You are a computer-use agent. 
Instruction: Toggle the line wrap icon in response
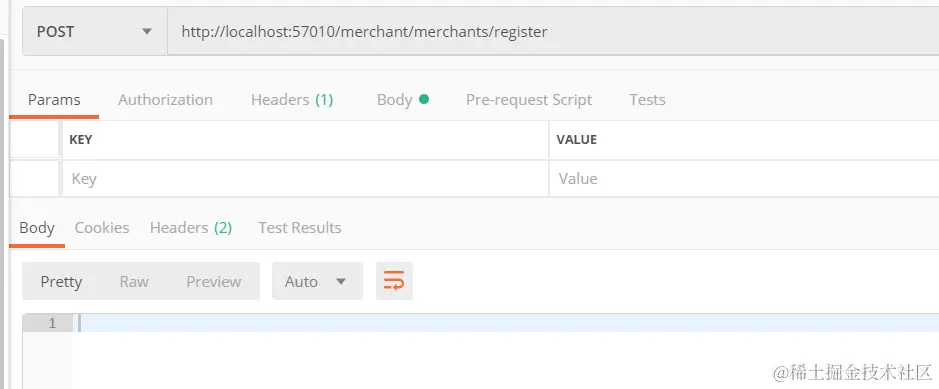[x=394, y=281]
